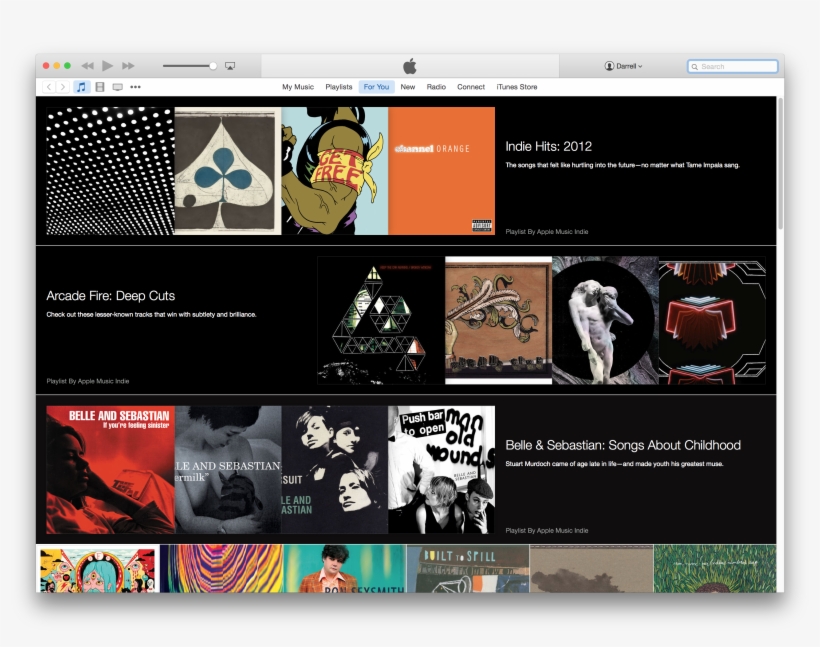The image size is (820, 647).
Task: Go to the Connect tab
Action: point(471,87)
